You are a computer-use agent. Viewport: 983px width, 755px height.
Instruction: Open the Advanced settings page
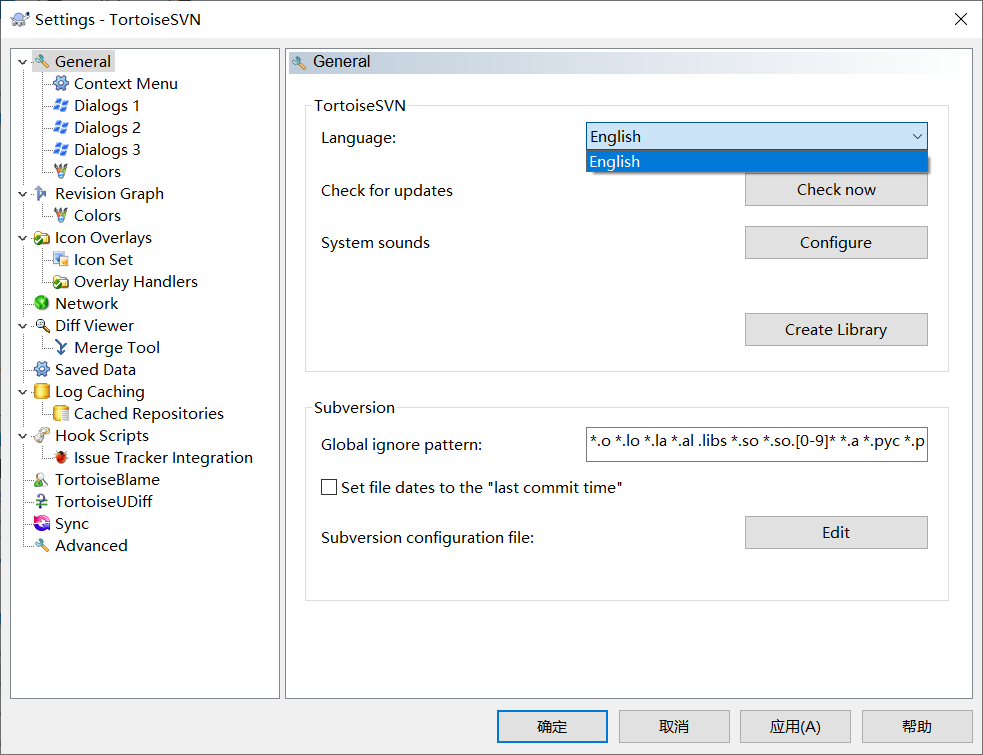coord(91,546)
